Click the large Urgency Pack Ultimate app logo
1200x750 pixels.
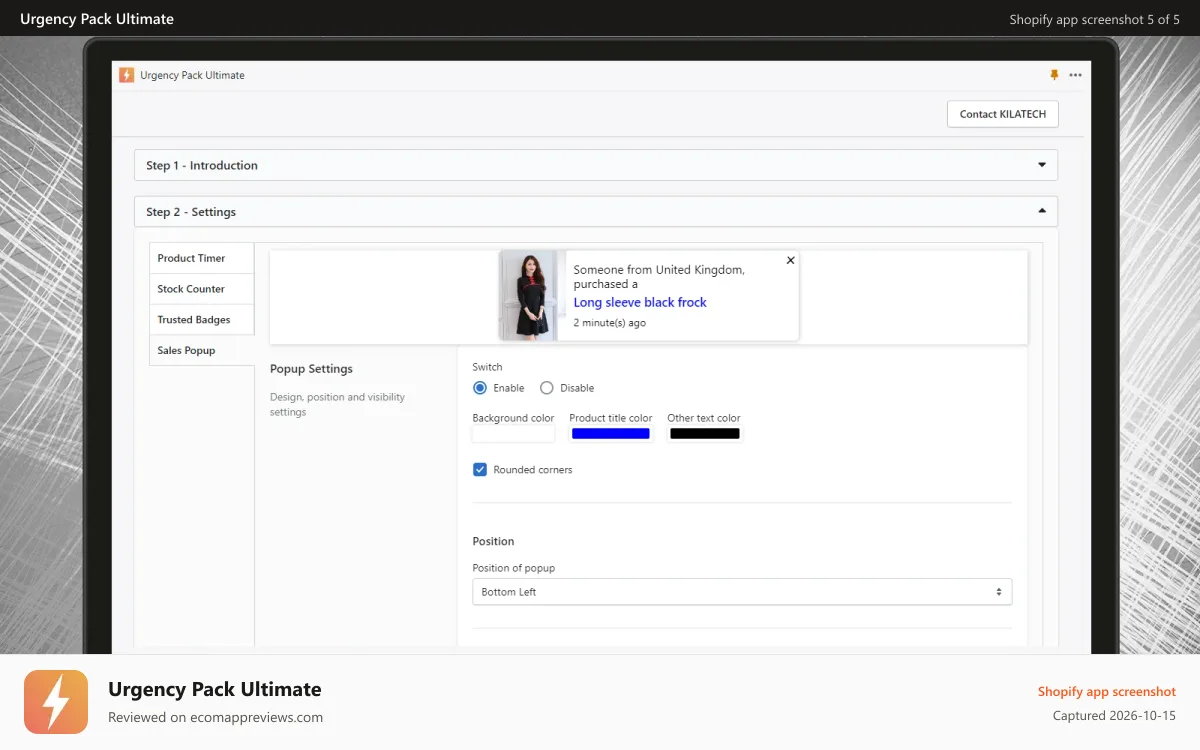[x=56, y=702]
